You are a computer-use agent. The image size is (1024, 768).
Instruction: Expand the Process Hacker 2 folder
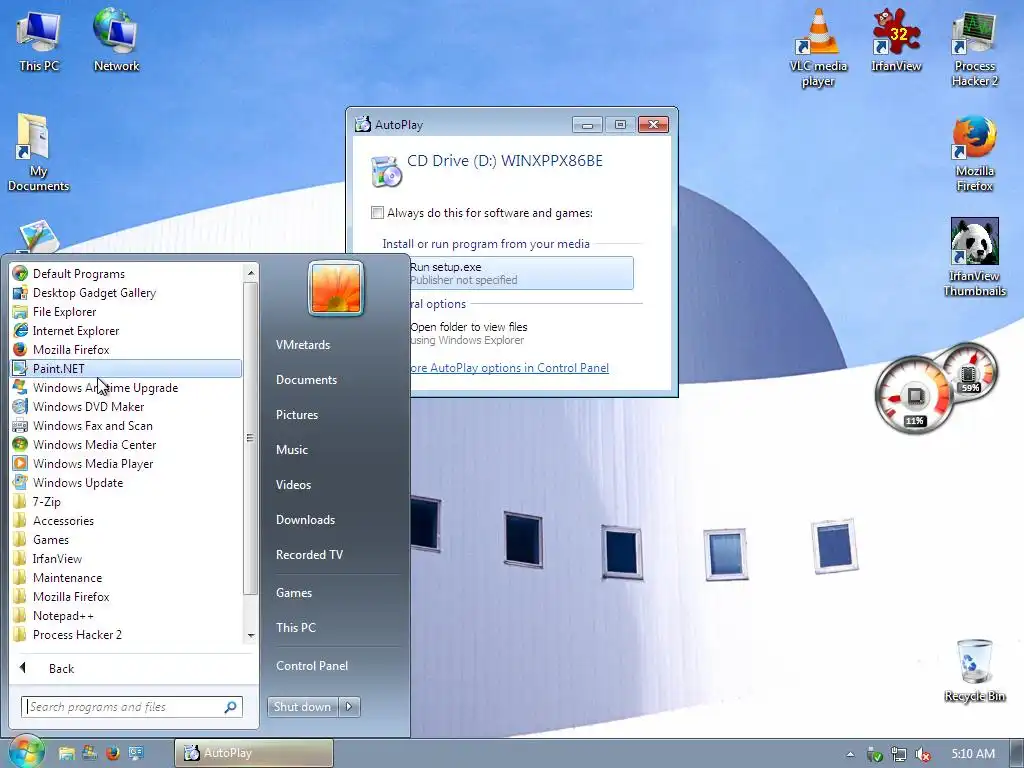pos(127,634)
